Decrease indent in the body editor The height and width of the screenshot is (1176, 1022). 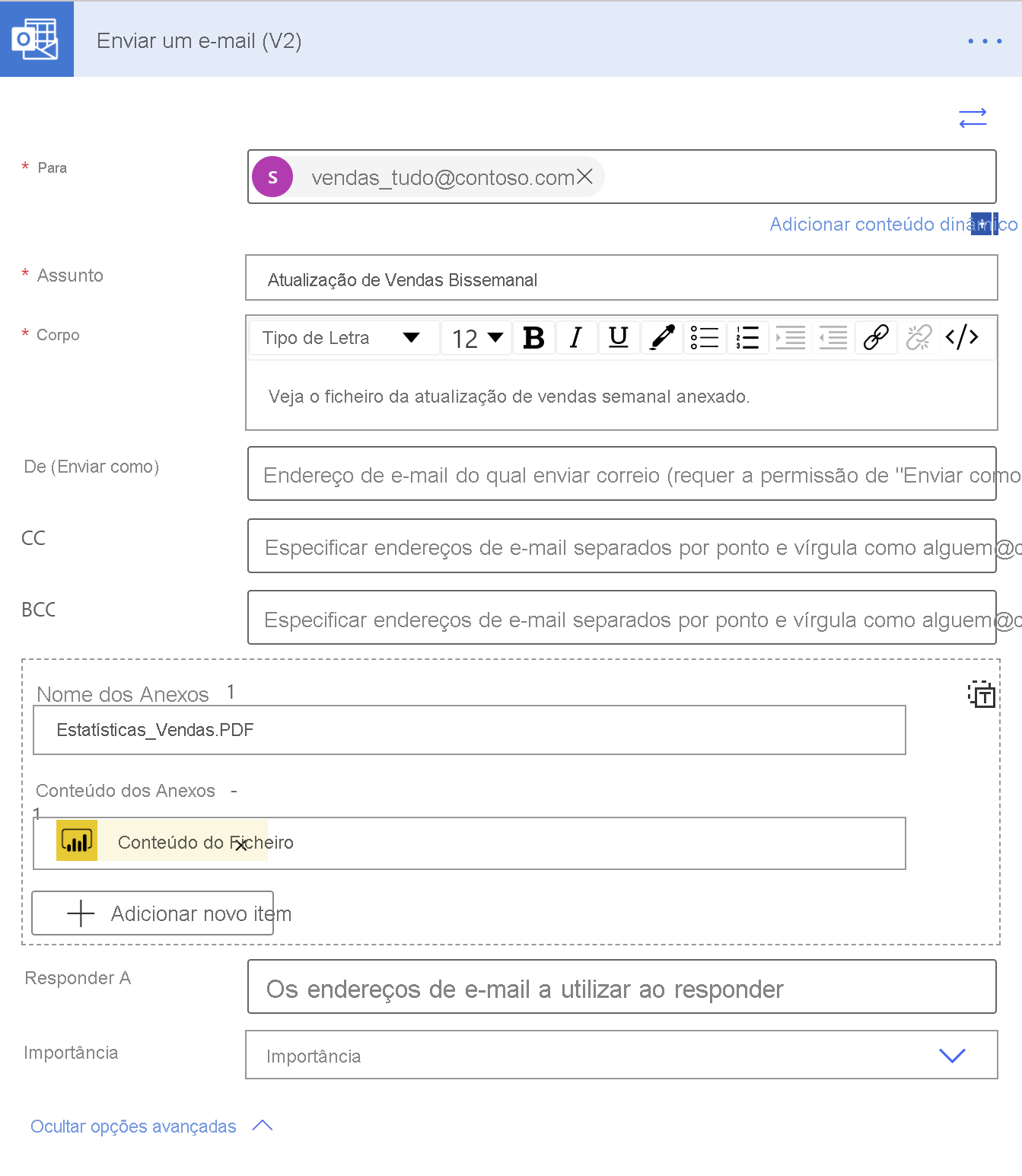point(833,338)
